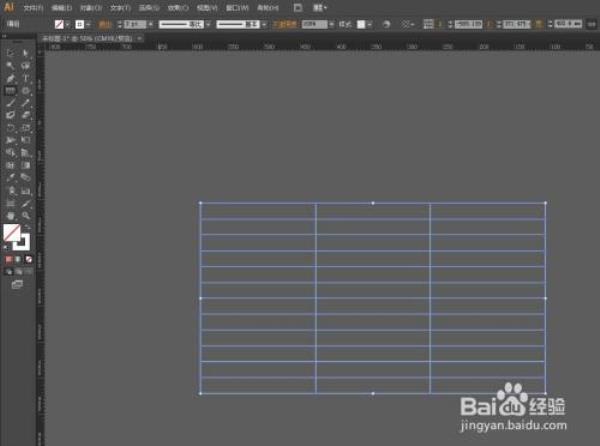600x446 pixels.
Task: Click the Stroke swatch in the toolbox
Action: [24, 244]
